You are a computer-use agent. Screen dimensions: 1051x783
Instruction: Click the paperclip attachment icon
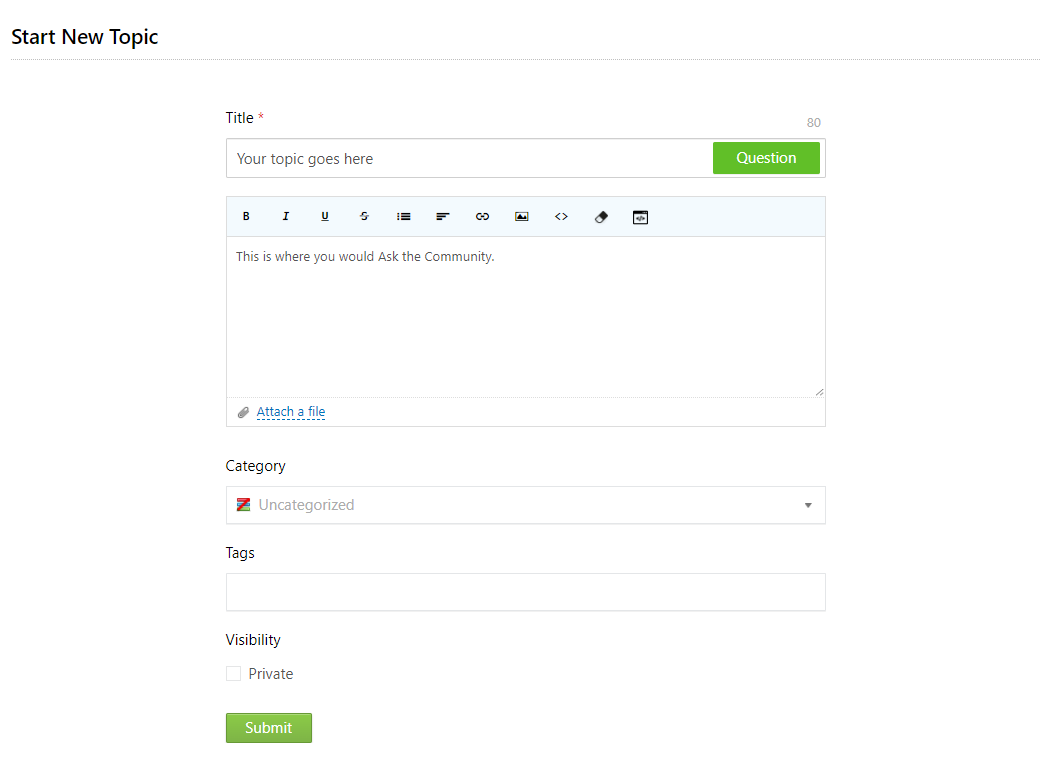(243, 412)
